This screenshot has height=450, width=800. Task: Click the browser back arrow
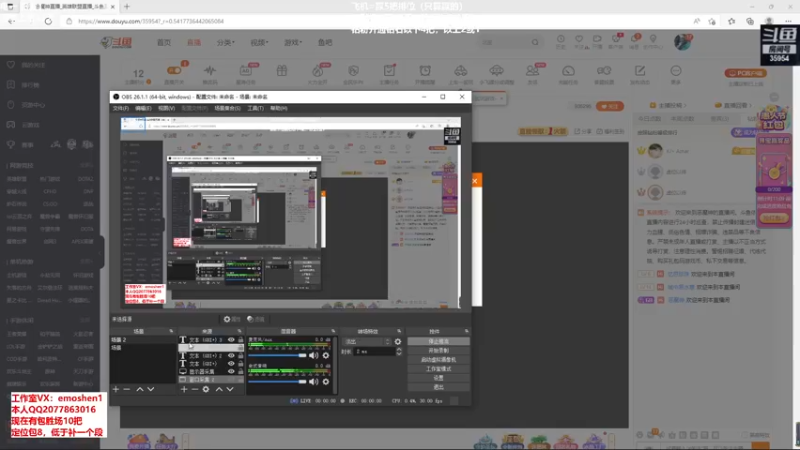pos(11,21)
